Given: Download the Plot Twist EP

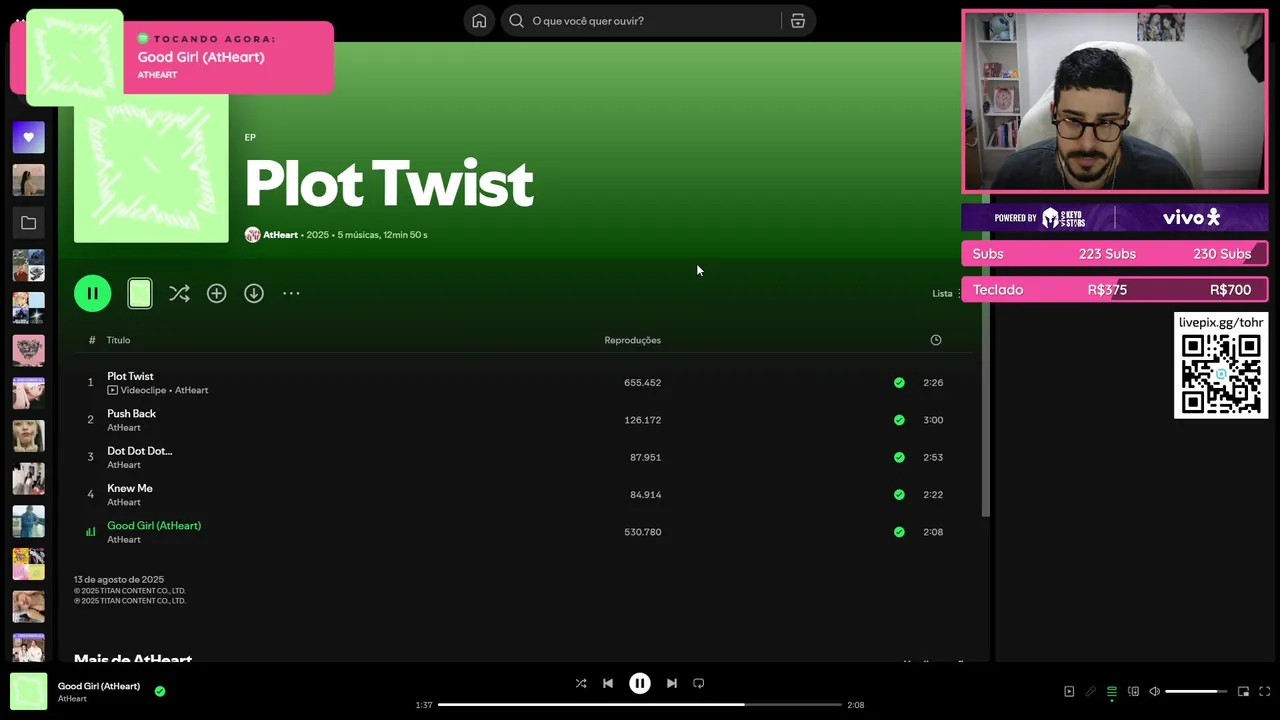Looking at the screenshot, I should pos(254,293).
